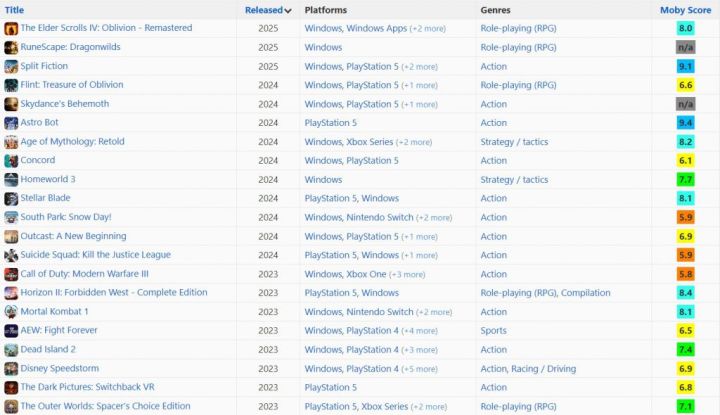Sort the list by Moby Score header

pyautogui.click(x=686, y=10)
